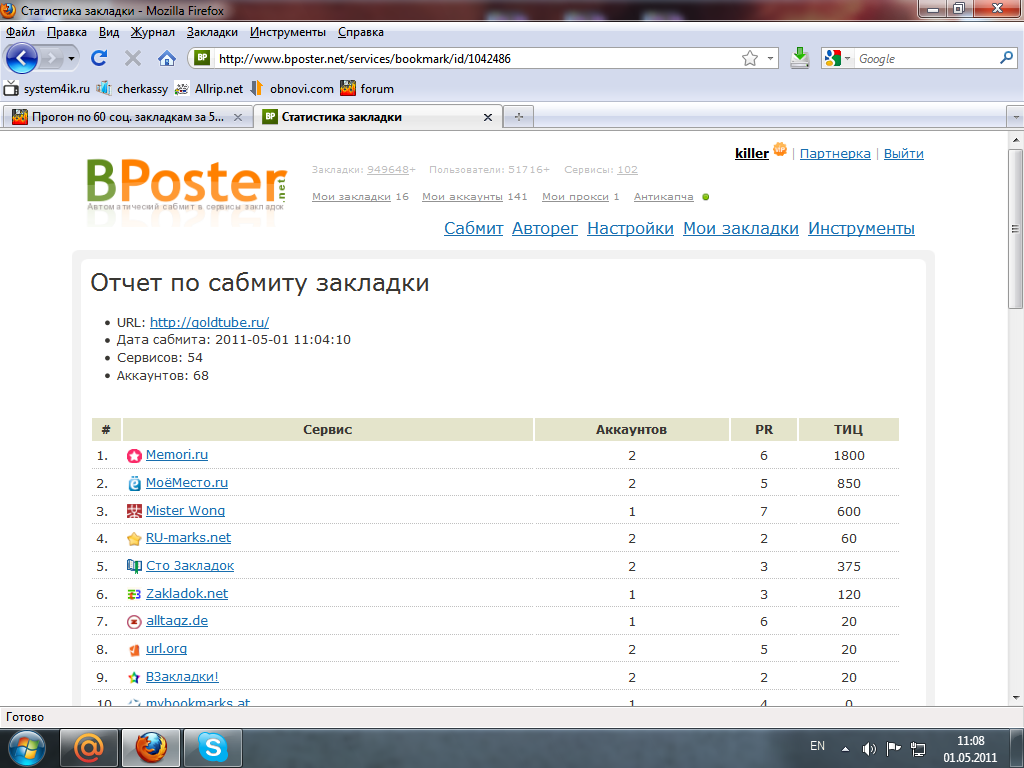This screenshot has width=1024, height=768.
Task: Open the Мои закладки 16 stats link
Action: point(351,197)
